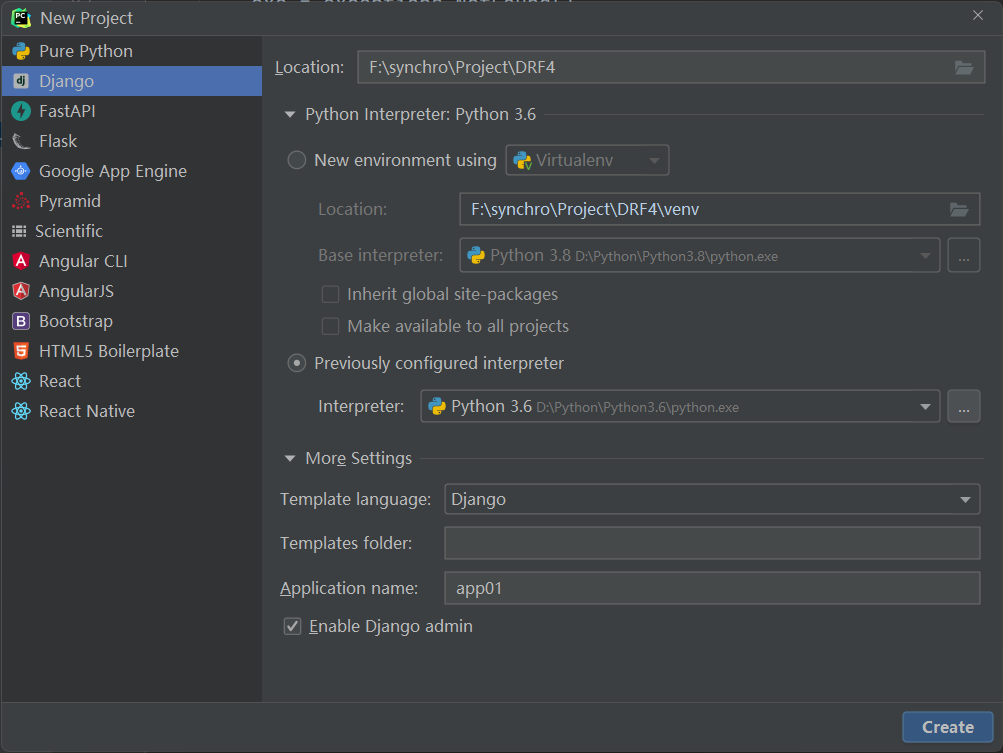Click the Pyramid project icon
1003x753 pixels.
(x=20, y=201)
